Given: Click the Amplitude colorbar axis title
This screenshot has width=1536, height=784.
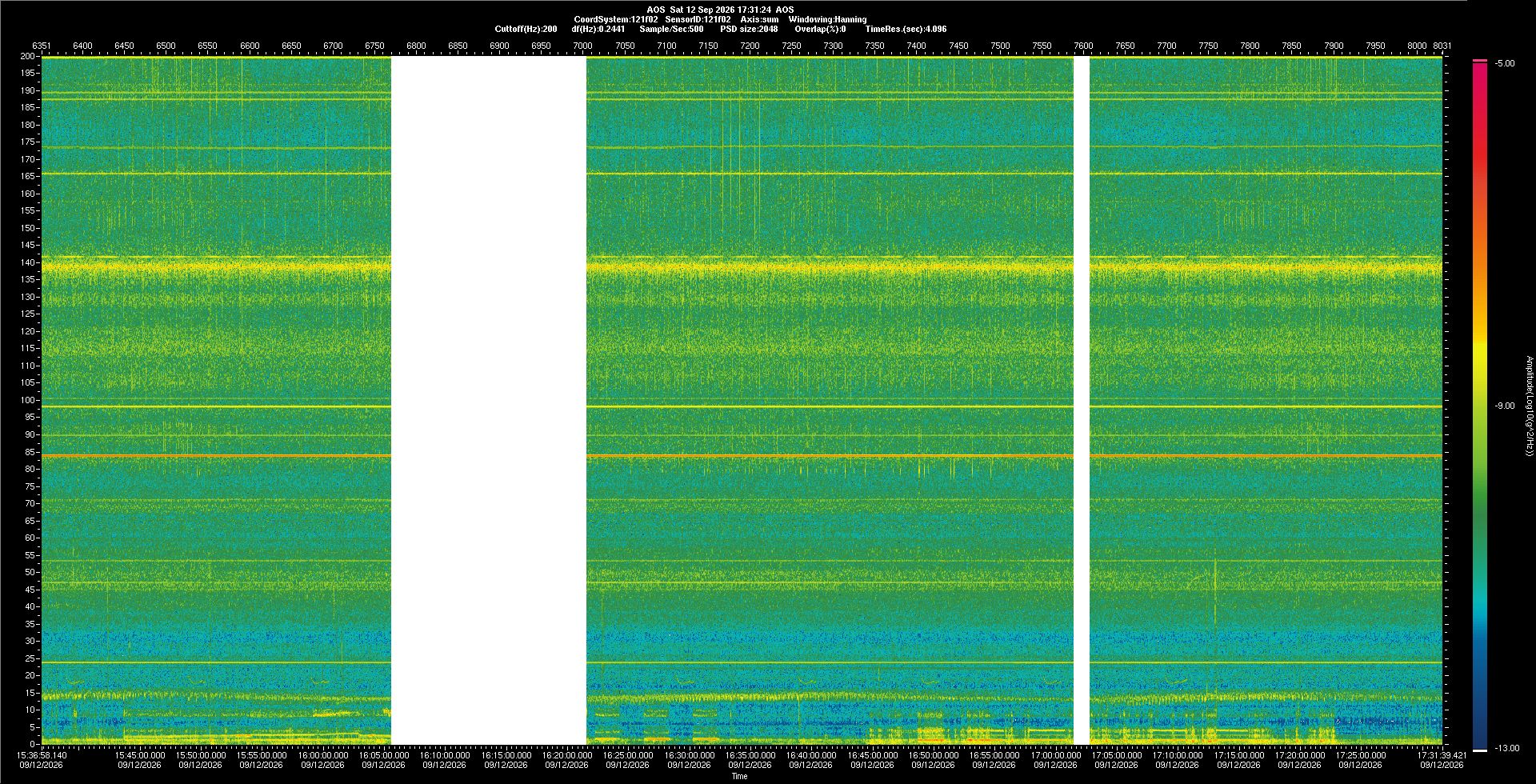Looking at the screenshot, I should [1530, 406].
